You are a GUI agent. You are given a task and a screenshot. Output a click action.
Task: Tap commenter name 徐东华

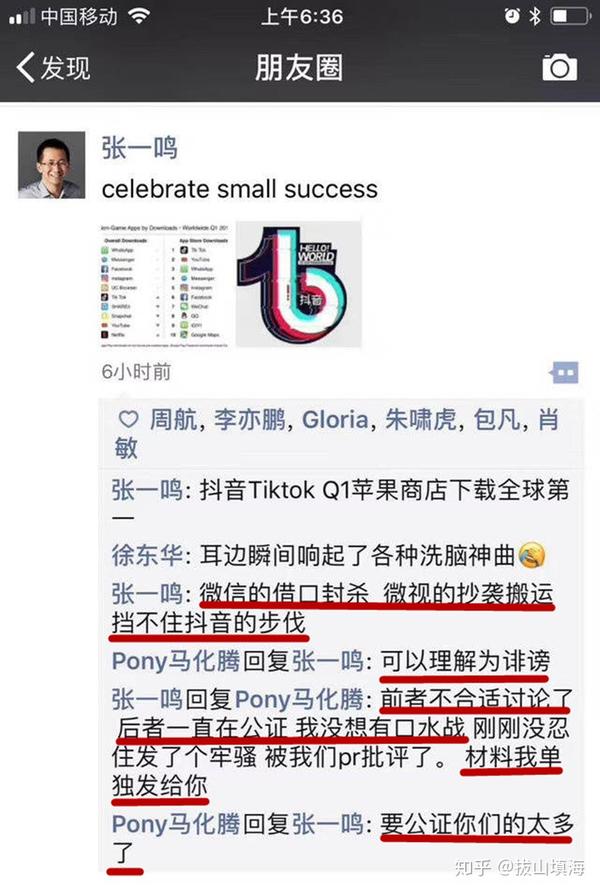click(147, 555)
